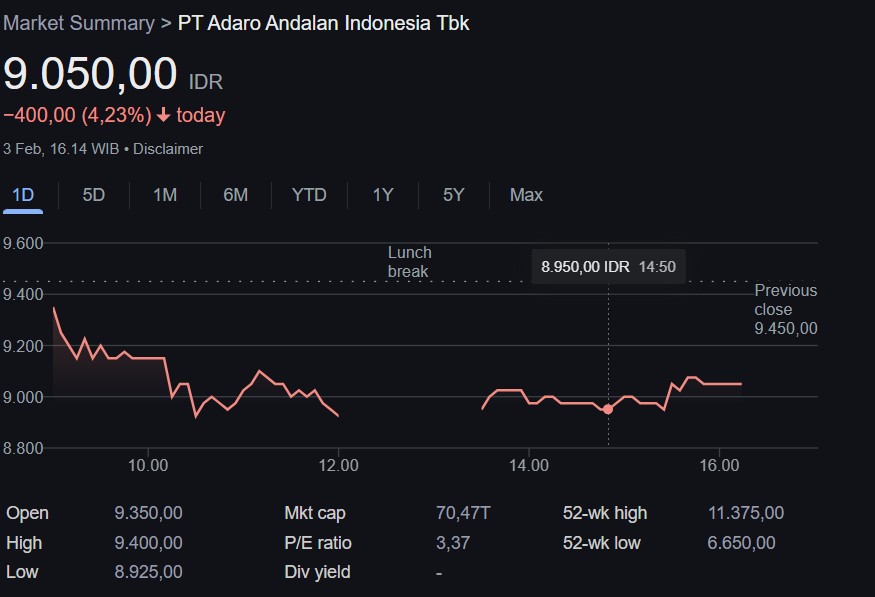
Task: Show the 1M price chart
Action: coord(165,195)
